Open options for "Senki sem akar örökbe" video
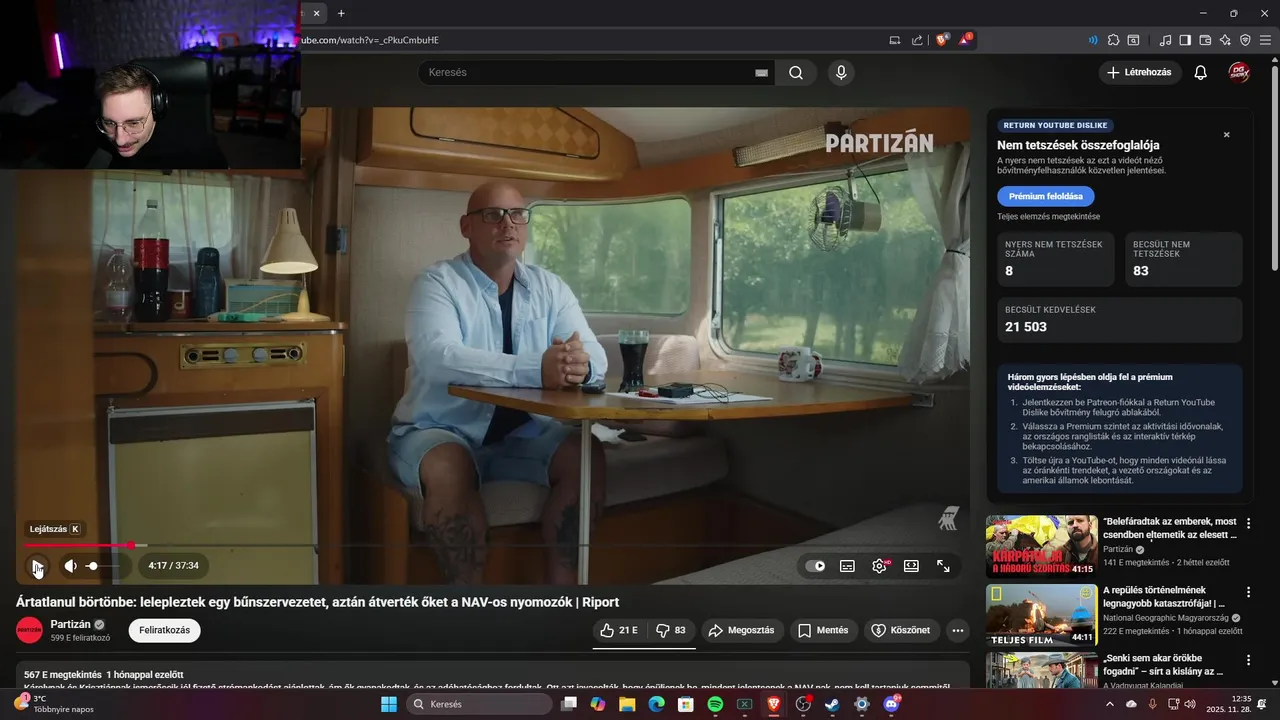The image size is (1280, 720). click(1248, 661)
